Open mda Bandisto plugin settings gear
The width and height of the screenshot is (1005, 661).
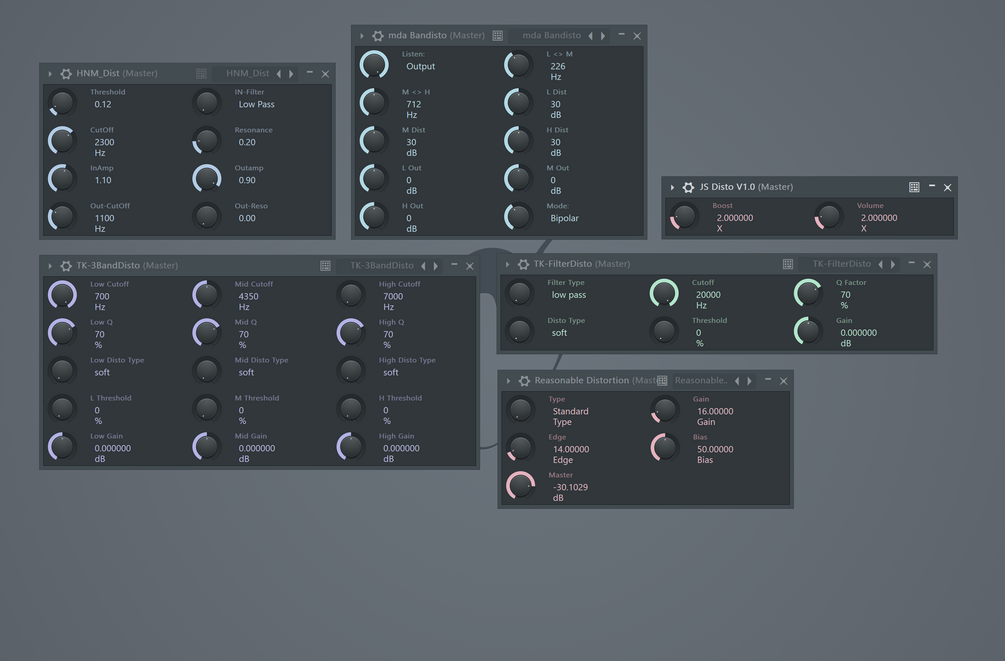point(378,36)
